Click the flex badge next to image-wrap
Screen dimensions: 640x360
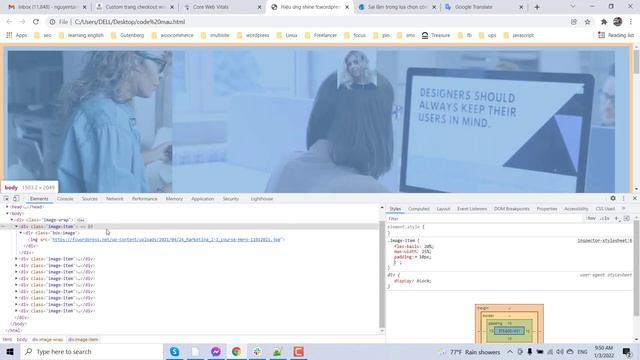pos(80,220)
